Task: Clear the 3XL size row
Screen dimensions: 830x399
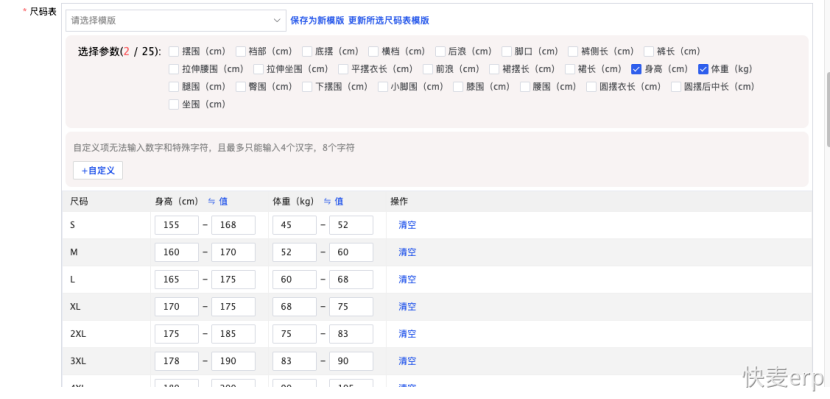Action: (x=407, y=361)
